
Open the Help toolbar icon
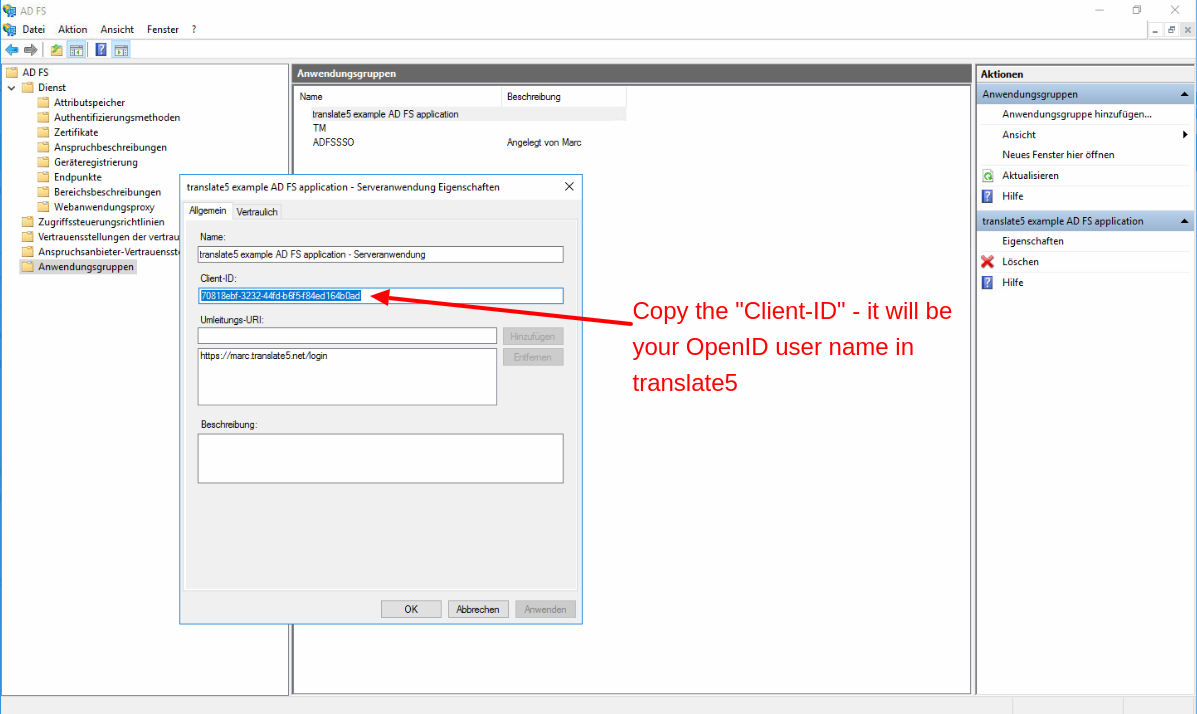point(101,50)
